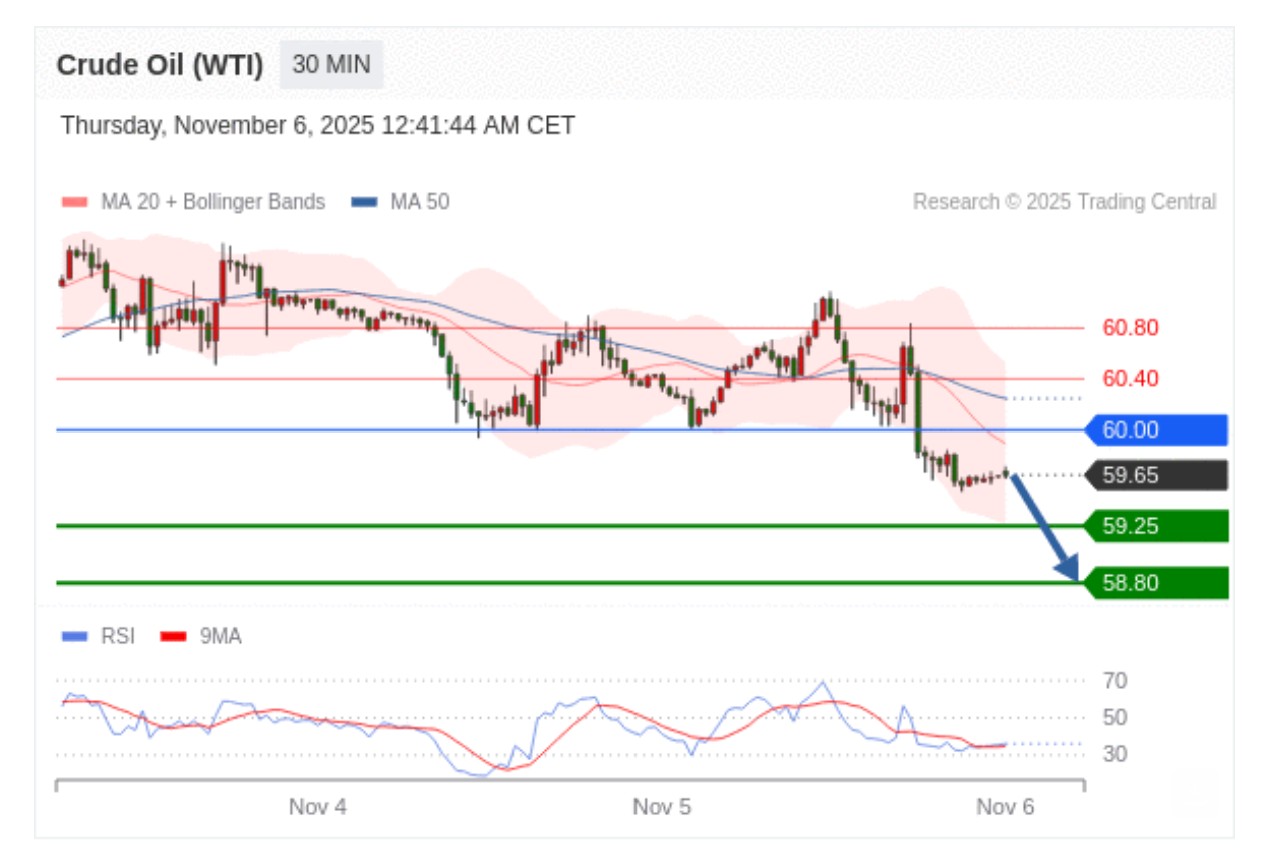
Task: Click the blue downward forecast arrow
Action: (1044, 526)
